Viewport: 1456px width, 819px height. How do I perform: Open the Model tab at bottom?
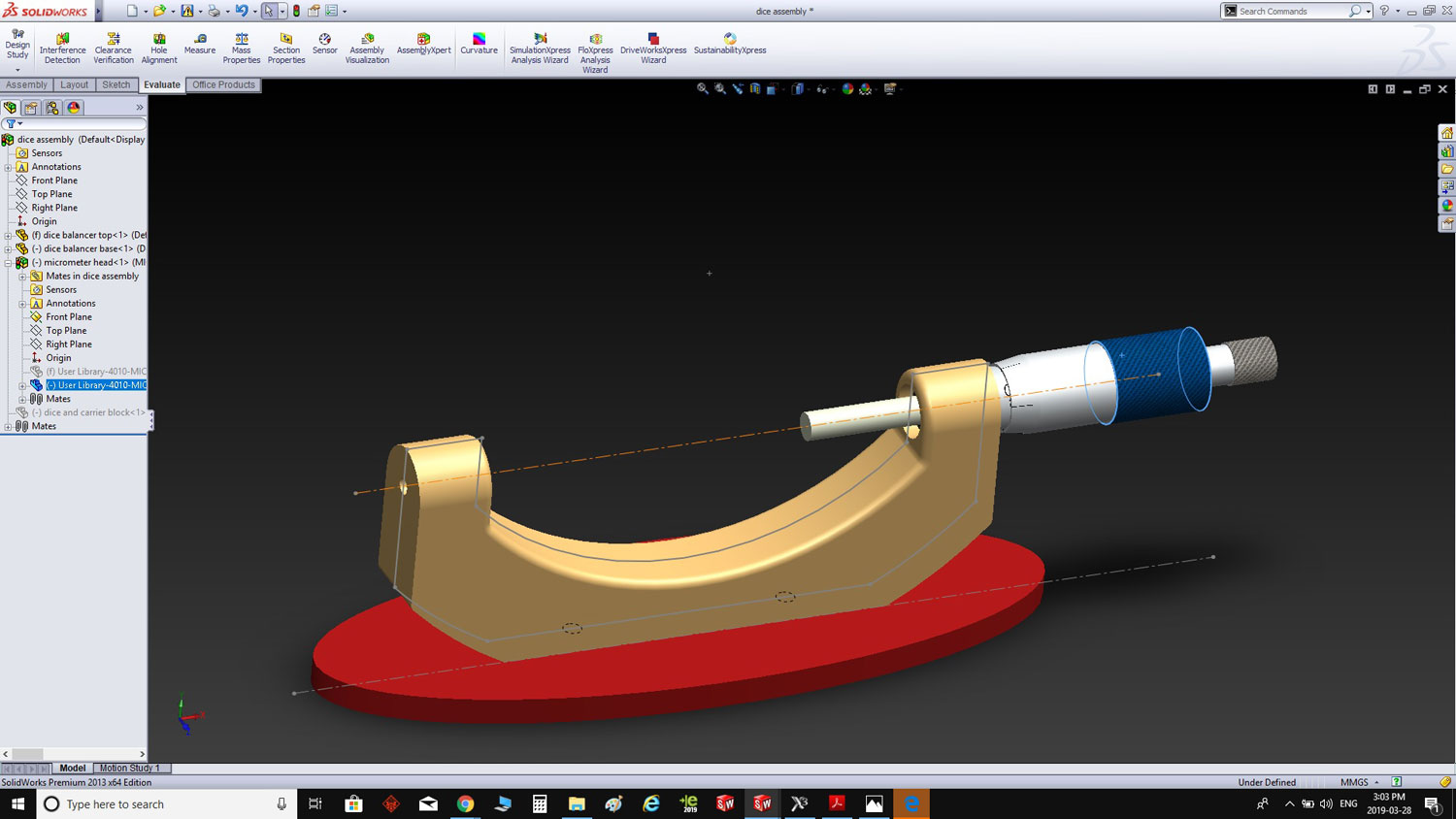[x=73, y=768]
